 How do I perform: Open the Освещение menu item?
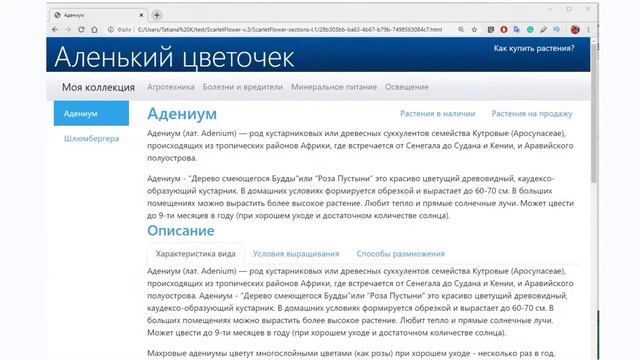(407, 87)
